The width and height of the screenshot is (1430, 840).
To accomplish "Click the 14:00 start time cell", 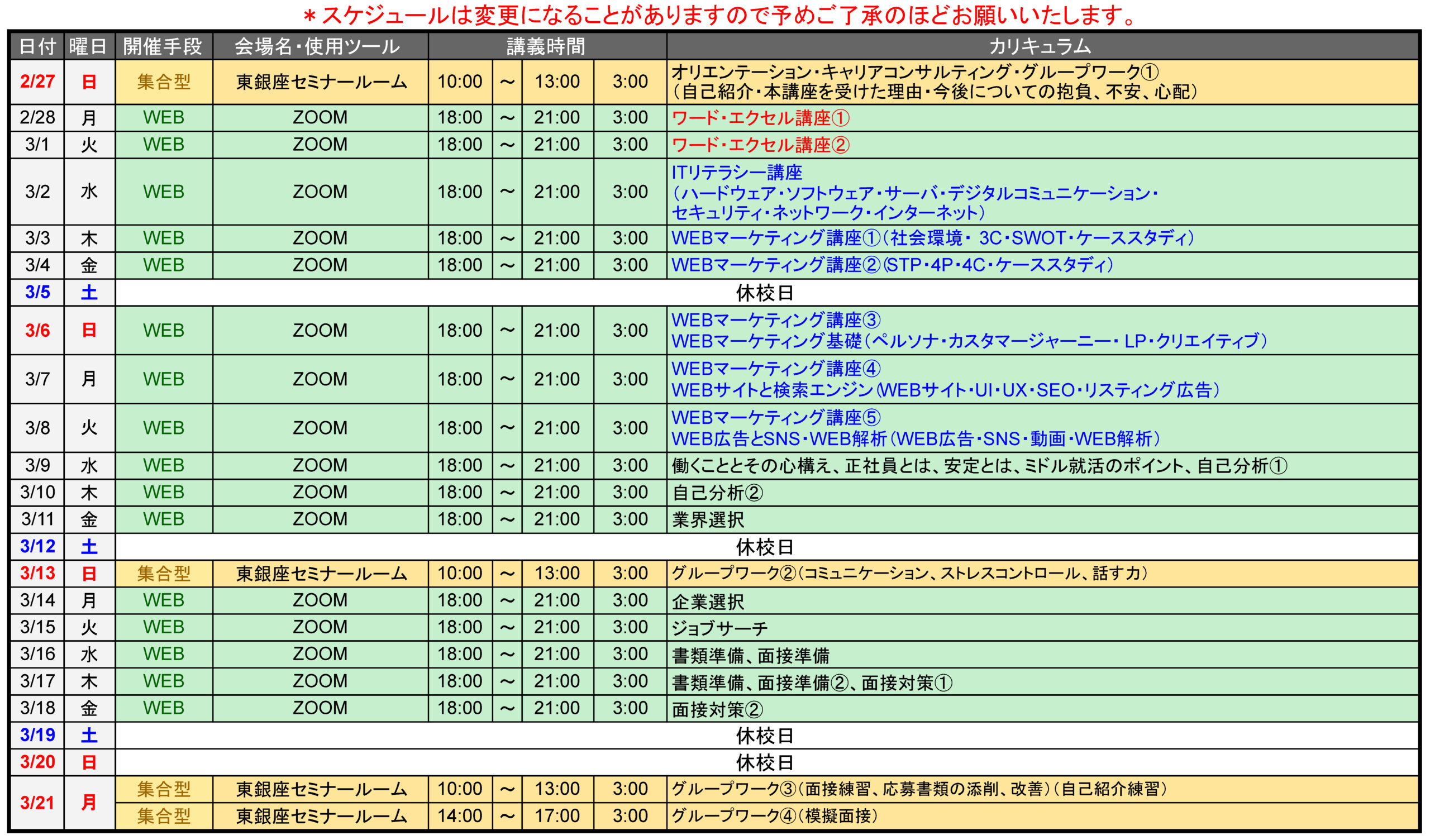I will point(460,815).
